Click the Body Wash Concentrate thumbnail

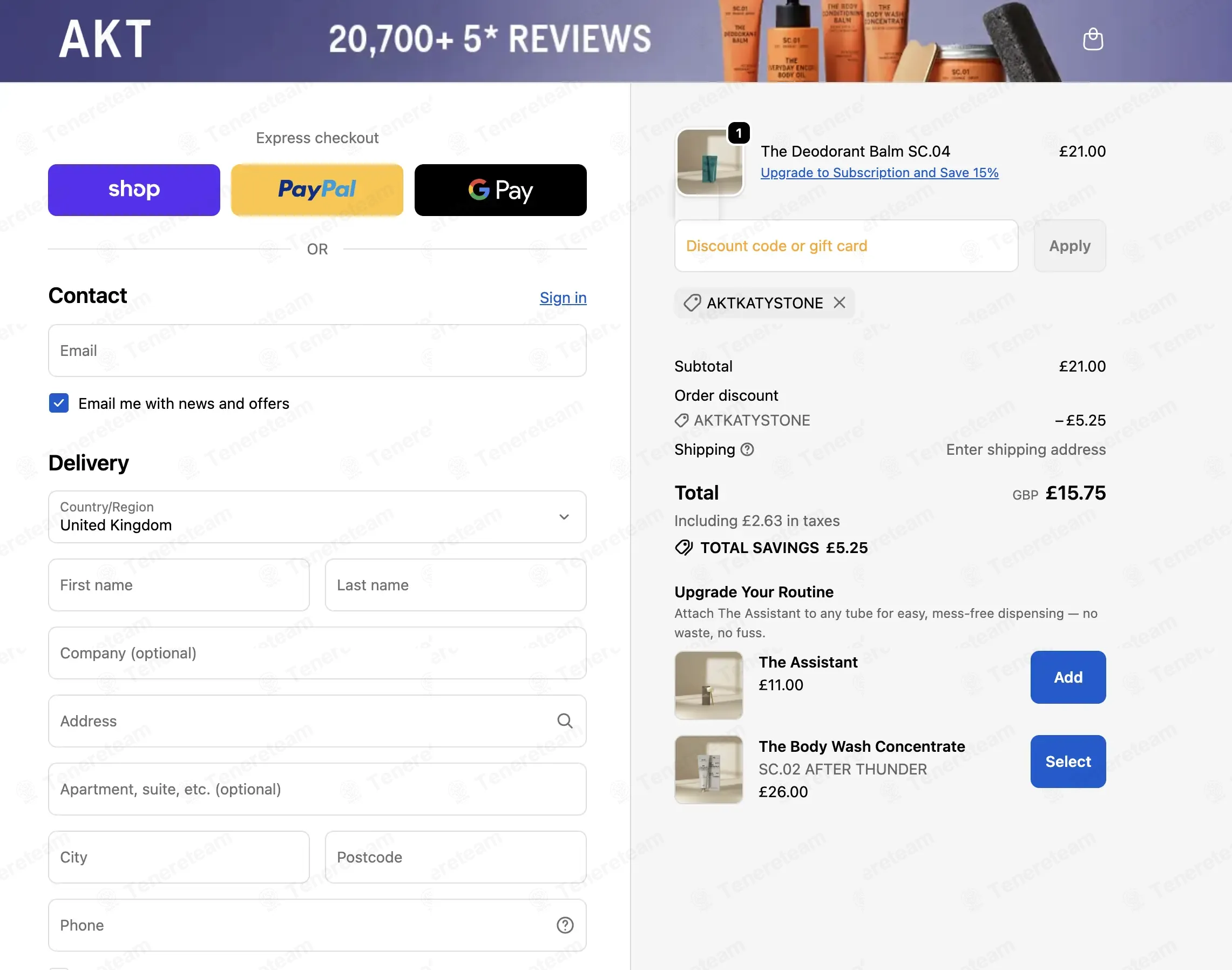708,770
